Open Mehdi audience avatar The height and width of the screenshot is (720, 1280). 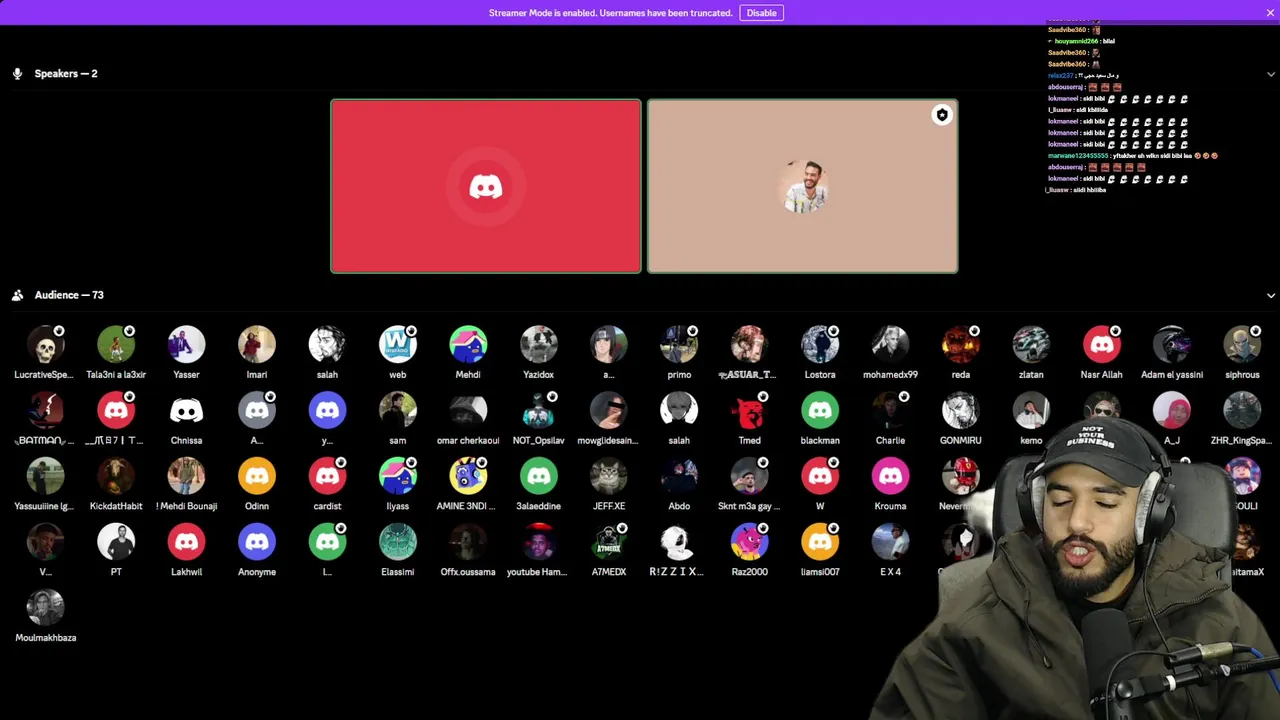coord(468,344)
